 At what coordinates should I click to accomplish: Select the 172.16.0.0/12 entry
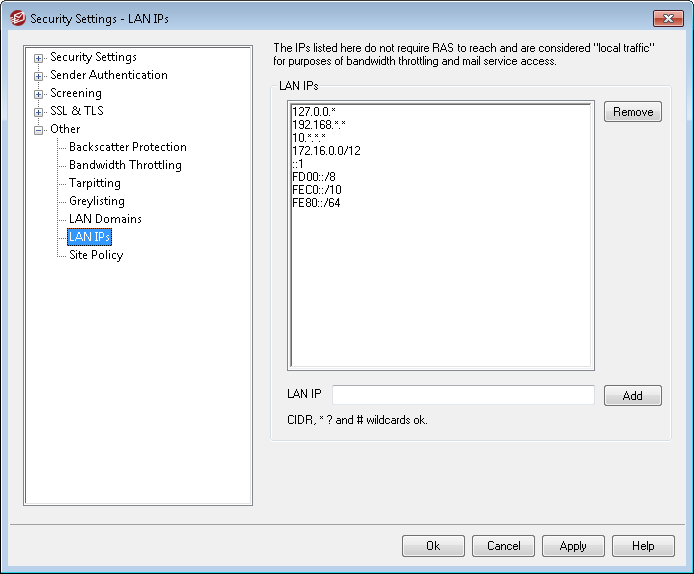[x=328, y=149]
